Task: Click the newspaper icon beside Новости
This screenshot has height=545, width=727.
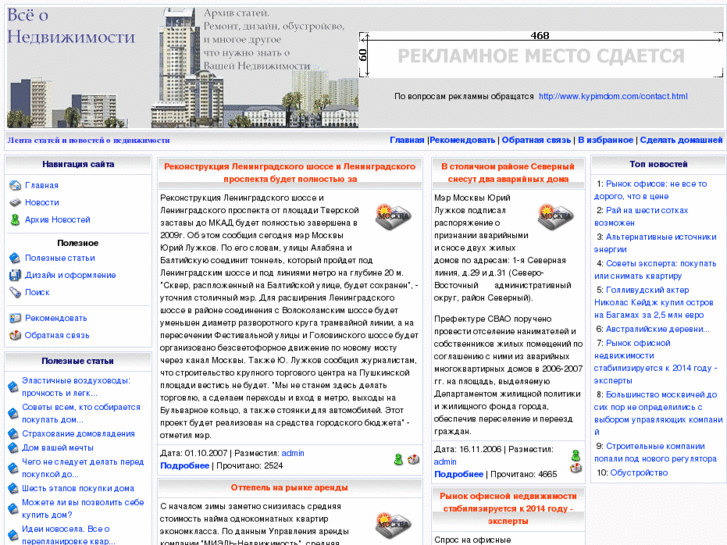Action: (15, 203)
